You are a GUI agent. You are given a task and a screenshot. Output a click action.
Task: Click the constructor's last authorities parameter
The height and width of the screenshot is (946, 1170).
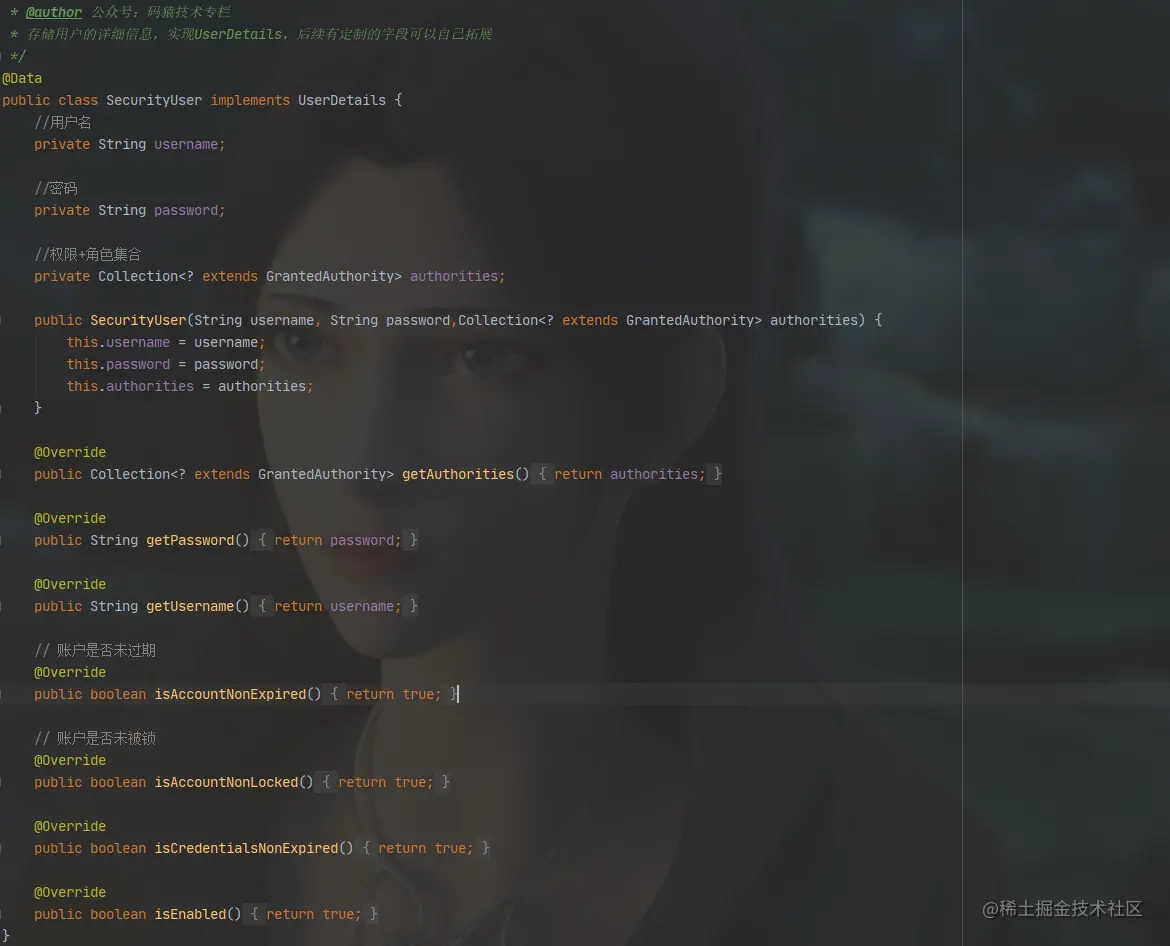coord(813,320)
